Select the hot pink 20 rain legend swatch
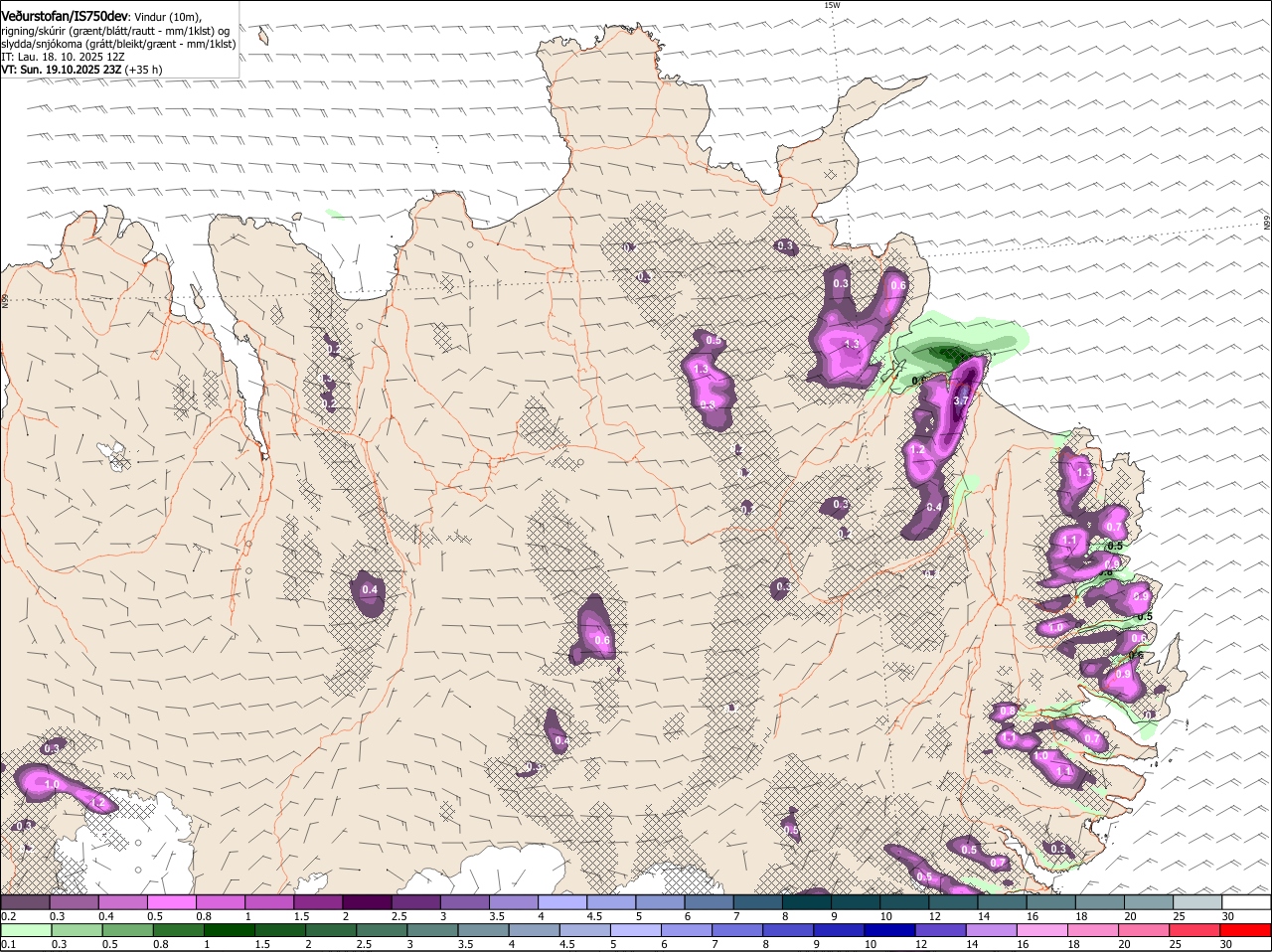 point(1145,931)
